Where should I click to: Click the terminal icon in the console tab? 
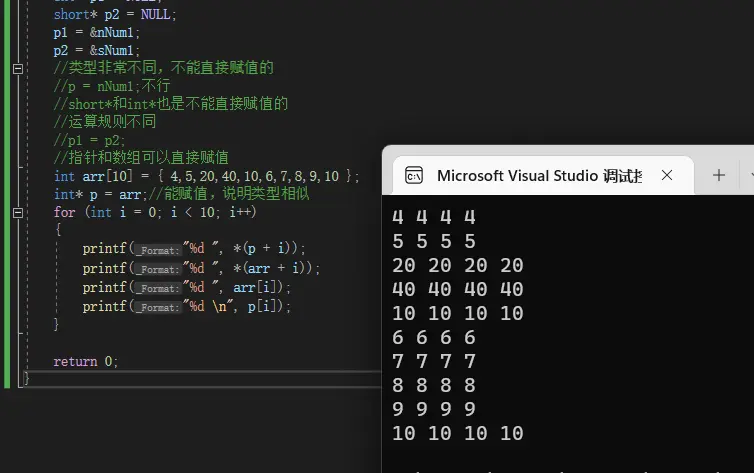coord(413,176)
